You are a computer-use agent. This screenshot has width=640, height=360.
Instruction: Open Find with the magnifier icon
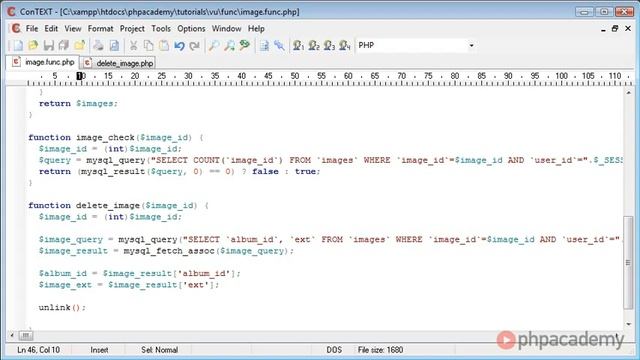coord(214,45)
